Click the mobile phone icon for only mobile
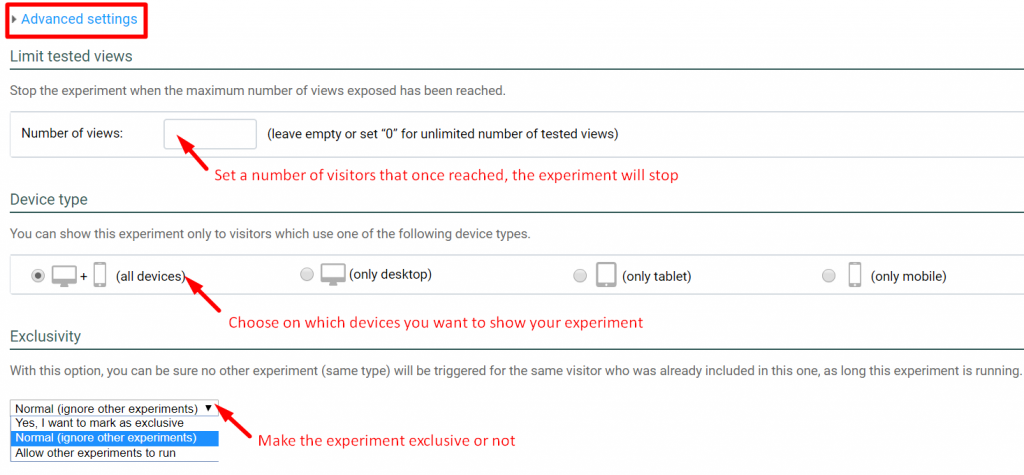1024x475 pixels. [x=855, y=275]
